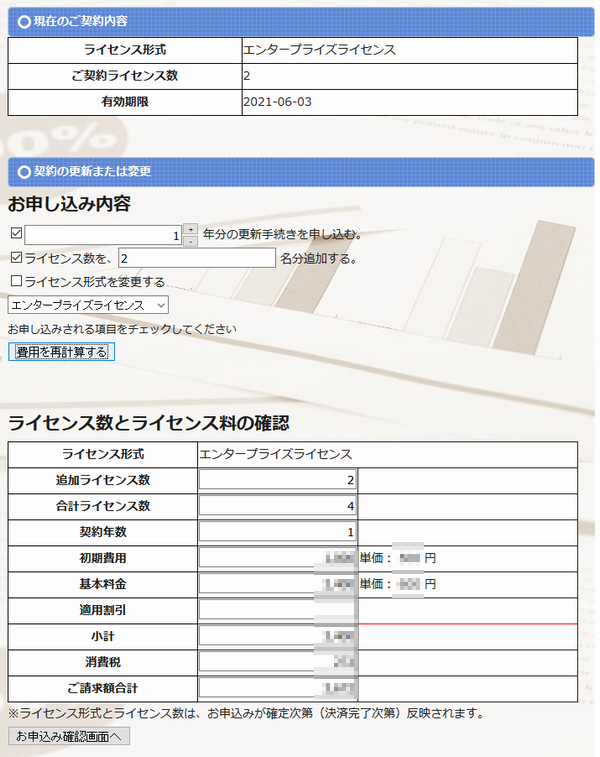Enable the ライセンス形式を変更する checkbox
This screenshot has height=757, width=600.
[x=15, y=281]
